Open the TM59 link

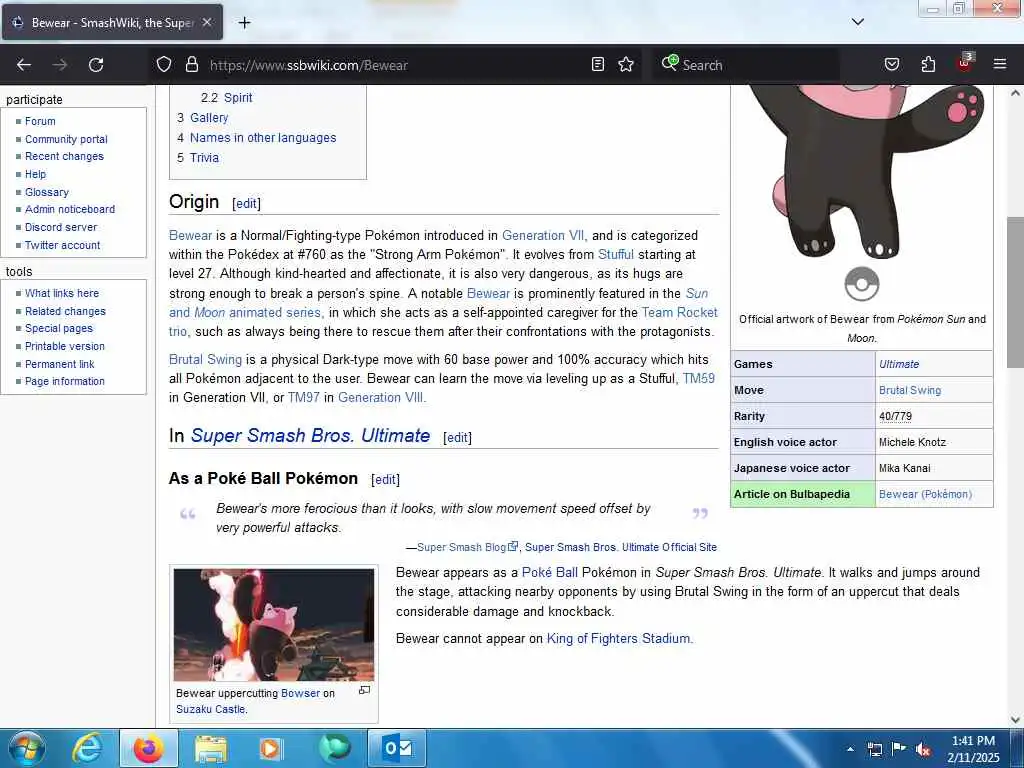pyautogui.click(x=699, y=379)
